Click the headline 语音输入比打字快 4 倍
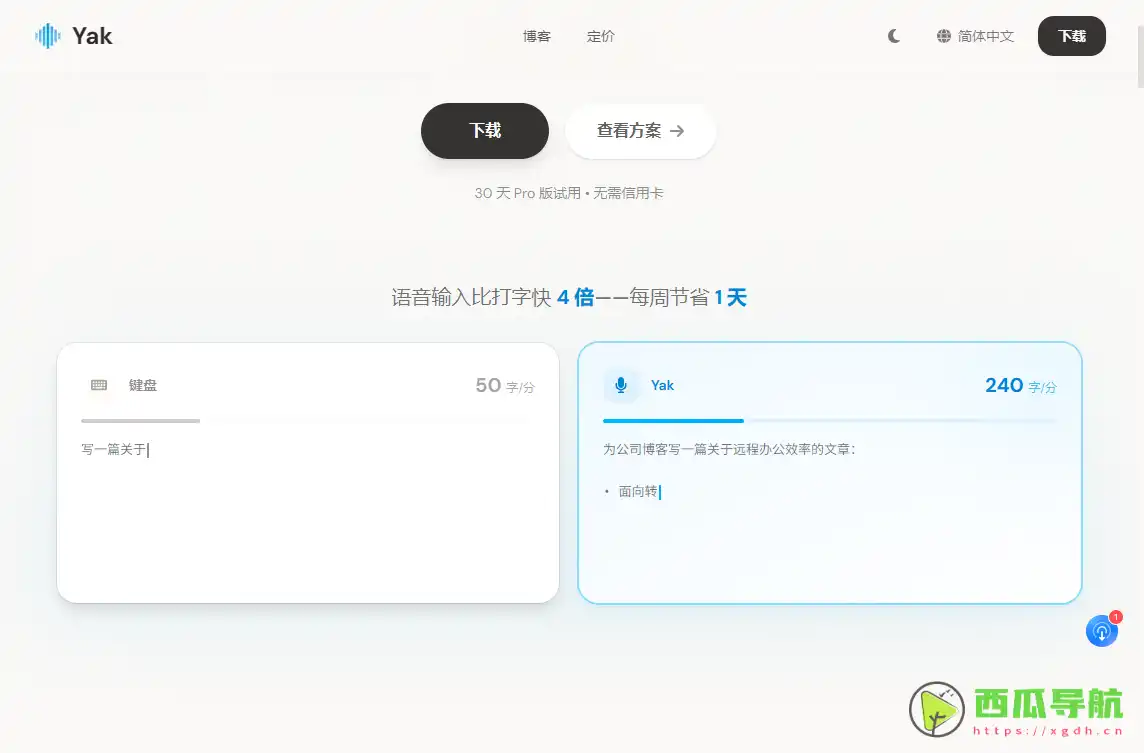The height and width of the screenshot is (753, 1144). (492, 298)
